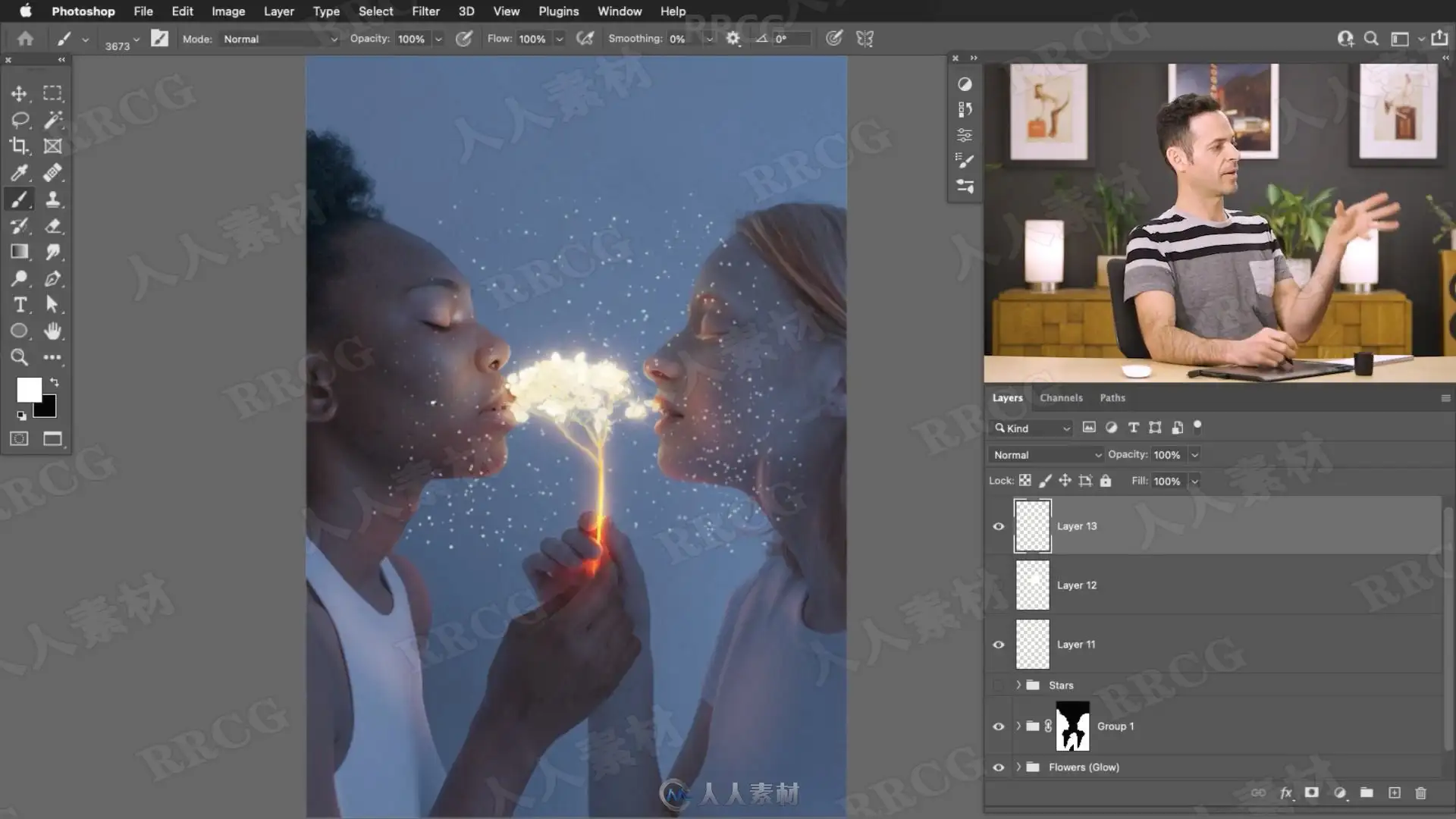1456x819 pixels.
Task: Toggle visibility of Group 1
Action: click(x=999, y=726)
